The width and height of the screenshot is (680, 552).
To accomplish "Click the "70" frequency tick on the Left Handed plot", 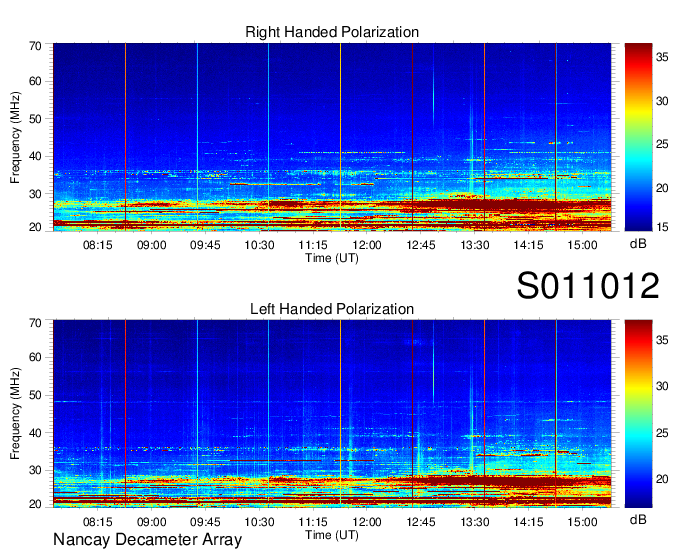I will click(x=35, y=322).
